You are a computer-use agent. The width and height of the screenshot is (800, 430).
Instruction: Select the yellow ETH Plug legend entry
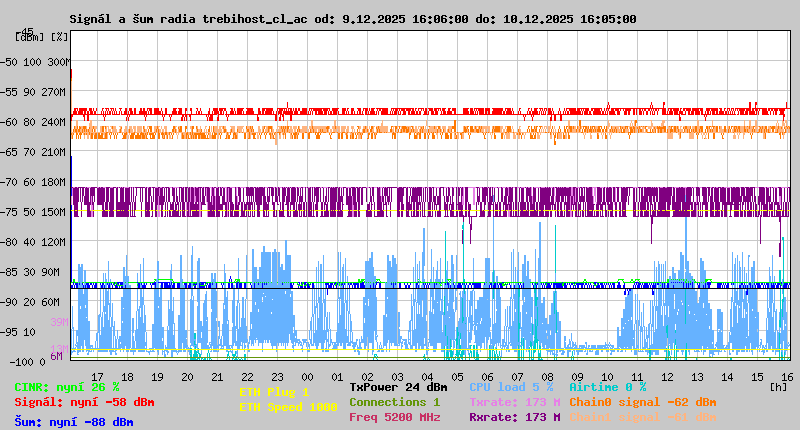click(274, 392)
